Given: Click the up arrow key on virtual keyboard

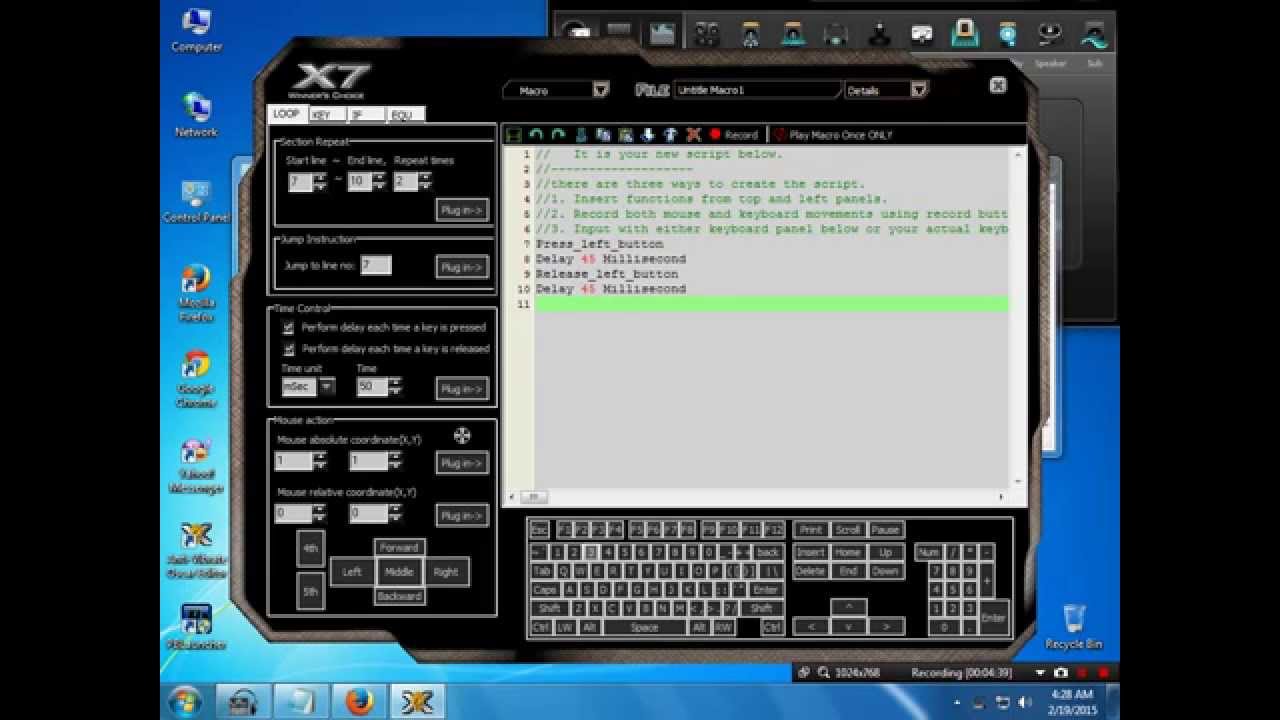Looking at the screenshot, I should coord(848,607).
